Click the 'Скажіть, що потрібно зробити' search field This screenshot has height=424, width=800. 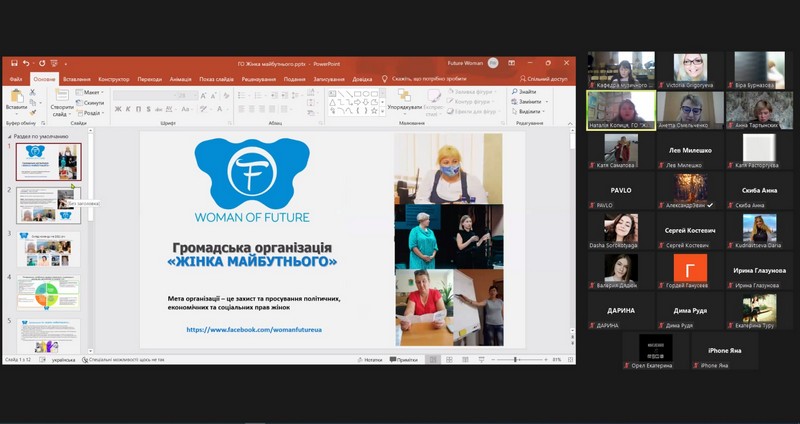click(429, 79)
